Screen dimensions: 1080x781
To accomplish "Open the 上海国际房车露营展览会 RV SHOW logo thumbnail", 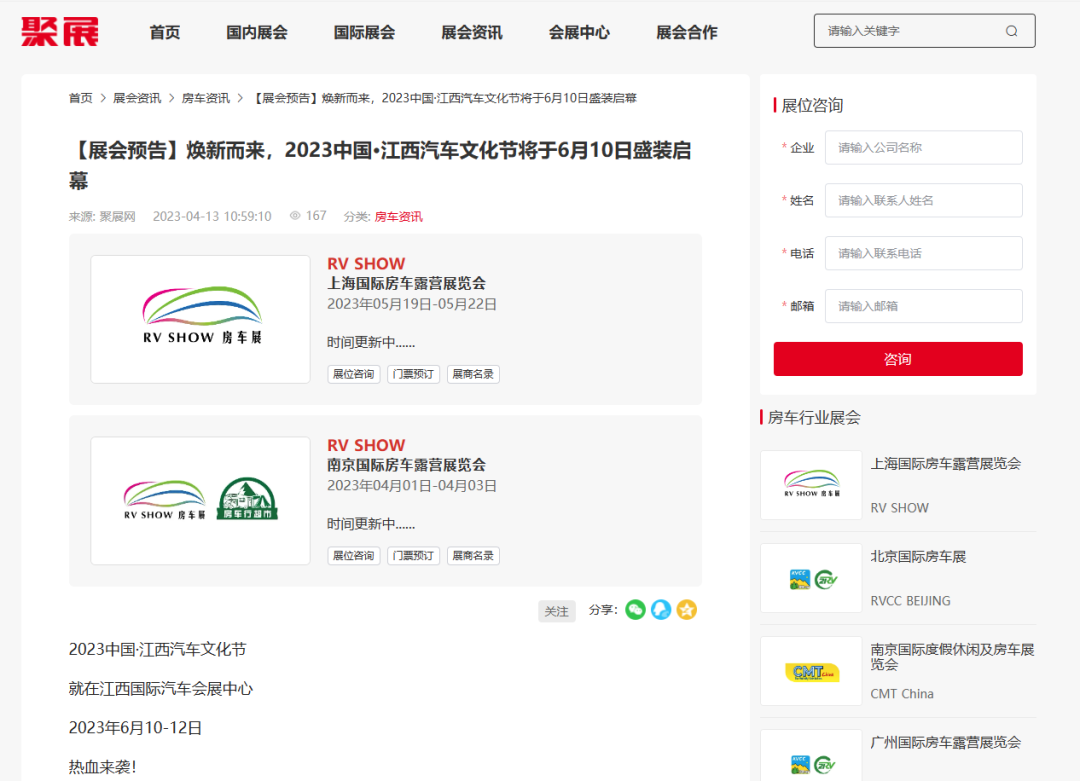I will 200,320.
